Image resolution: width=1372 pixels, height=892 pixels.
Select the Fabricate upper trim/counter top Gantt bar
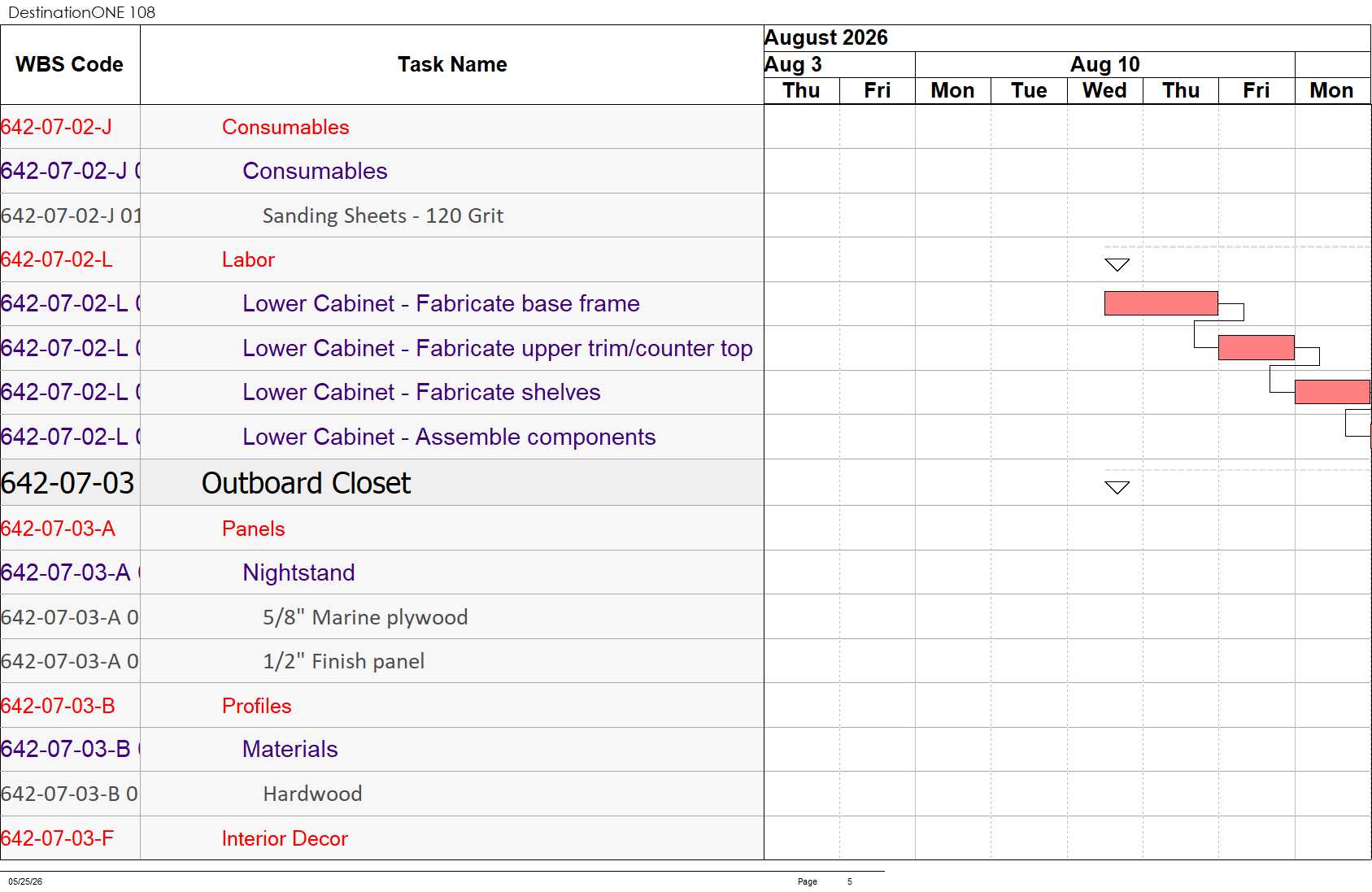1256,348
